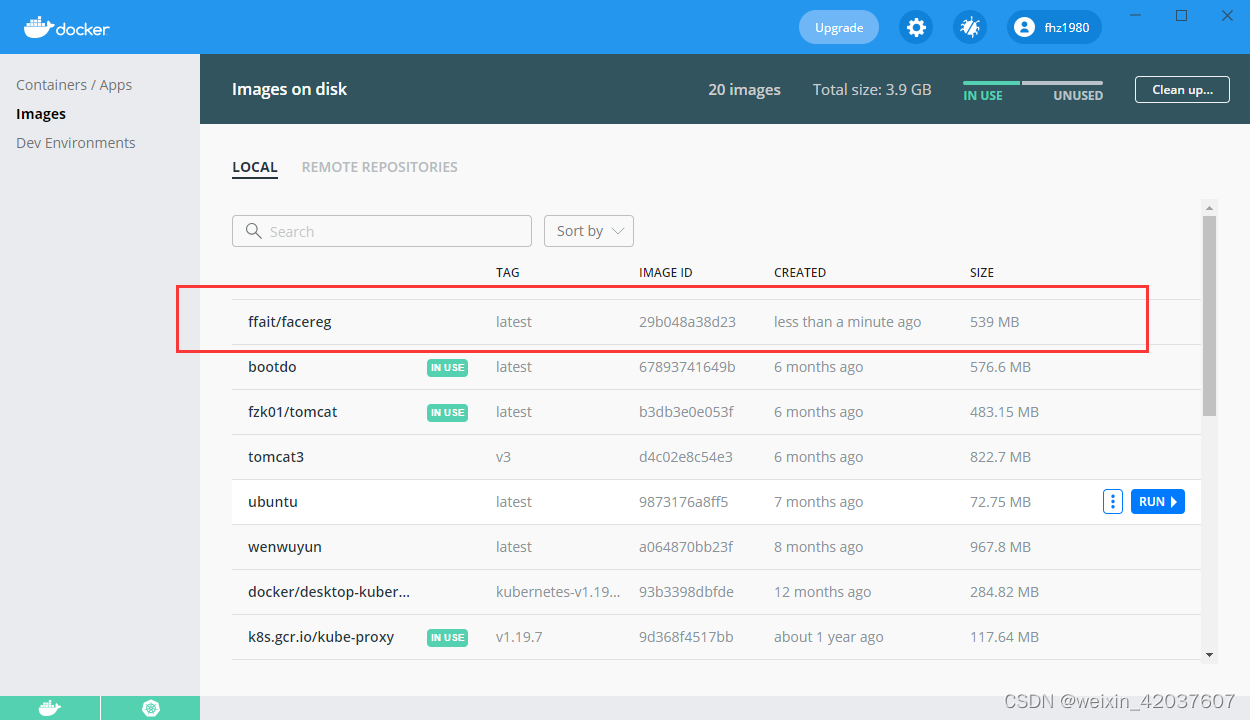
Task: Click the TAG column header
Action: coord(508,272)
